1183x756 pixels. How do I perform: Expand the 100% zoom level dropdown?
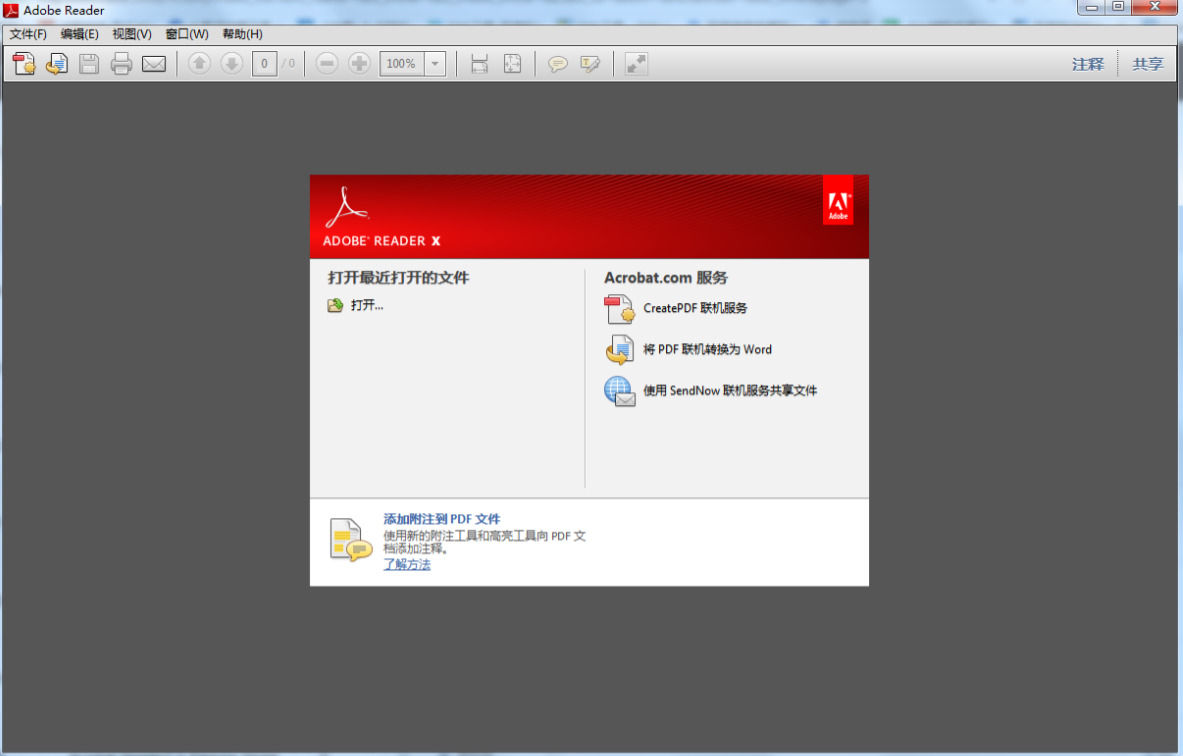pos(435,64)
